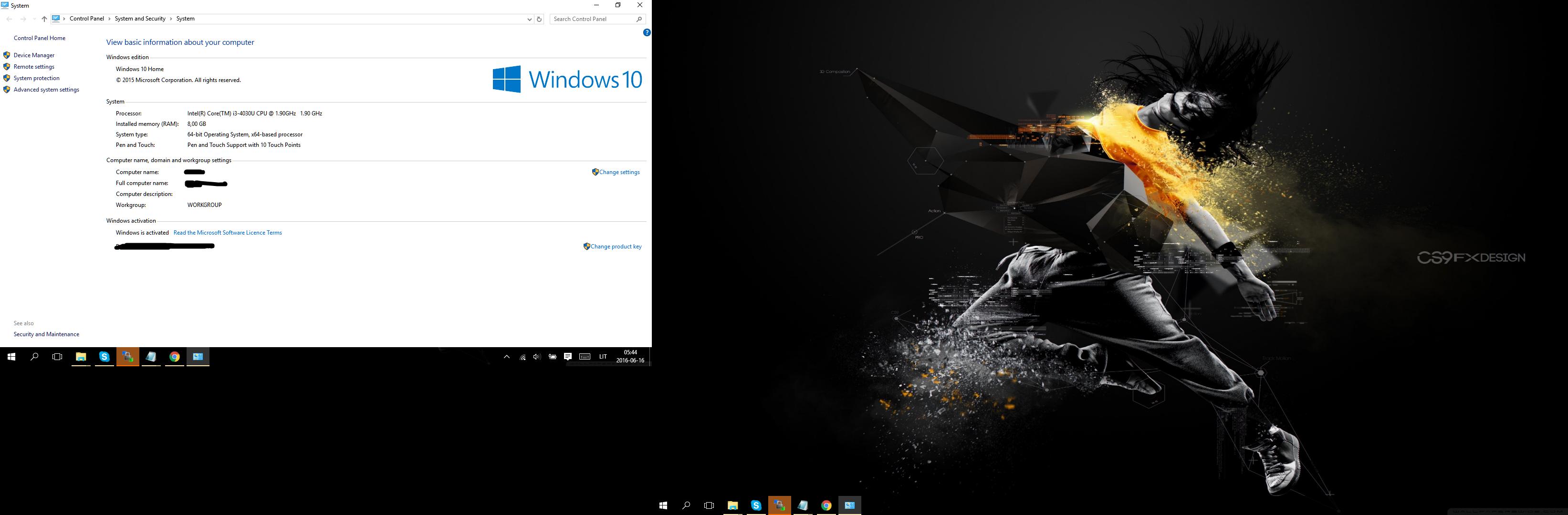Click the 64-bit Operating System text
The image size is (1568, 515).
pyautogui.click(x=245, y=135)
